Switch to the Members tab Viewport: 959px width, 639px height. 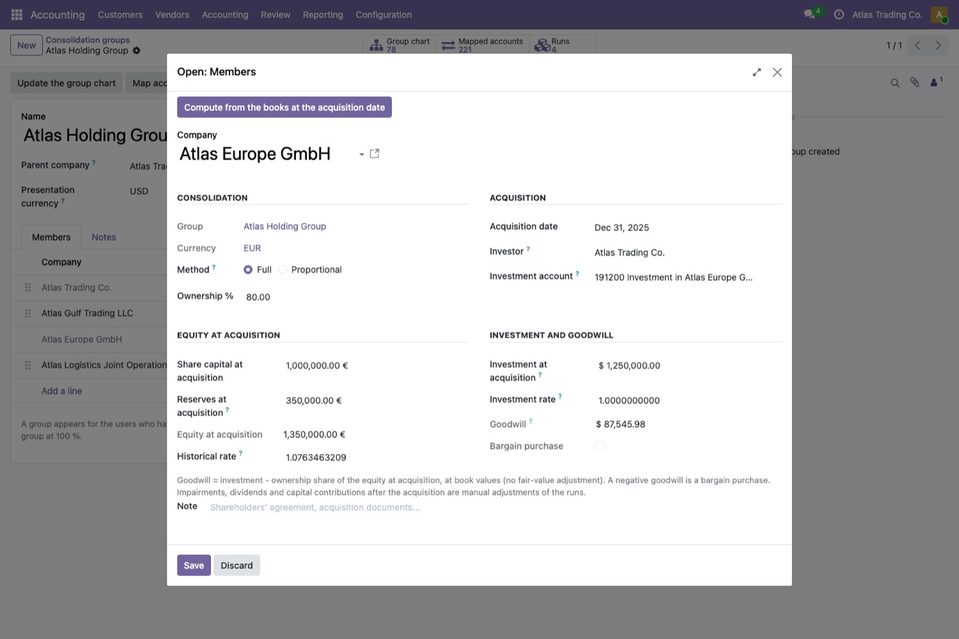coord(51,237)
